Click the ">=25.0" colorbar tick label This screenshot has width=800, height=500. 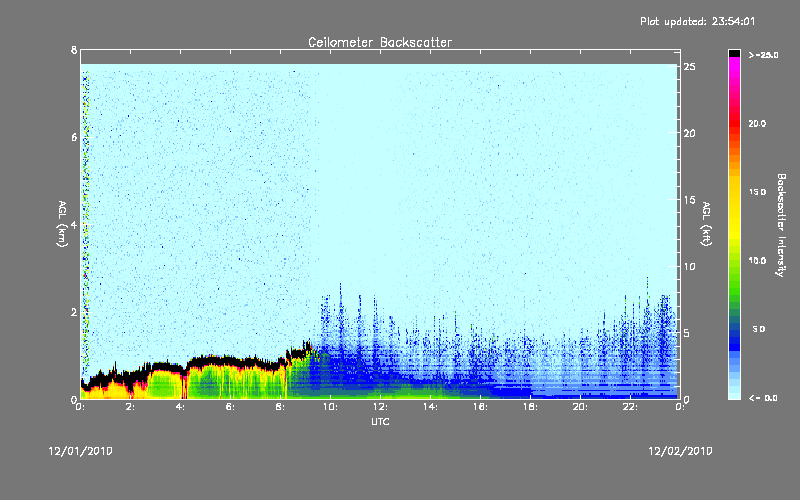click(763, 55)
